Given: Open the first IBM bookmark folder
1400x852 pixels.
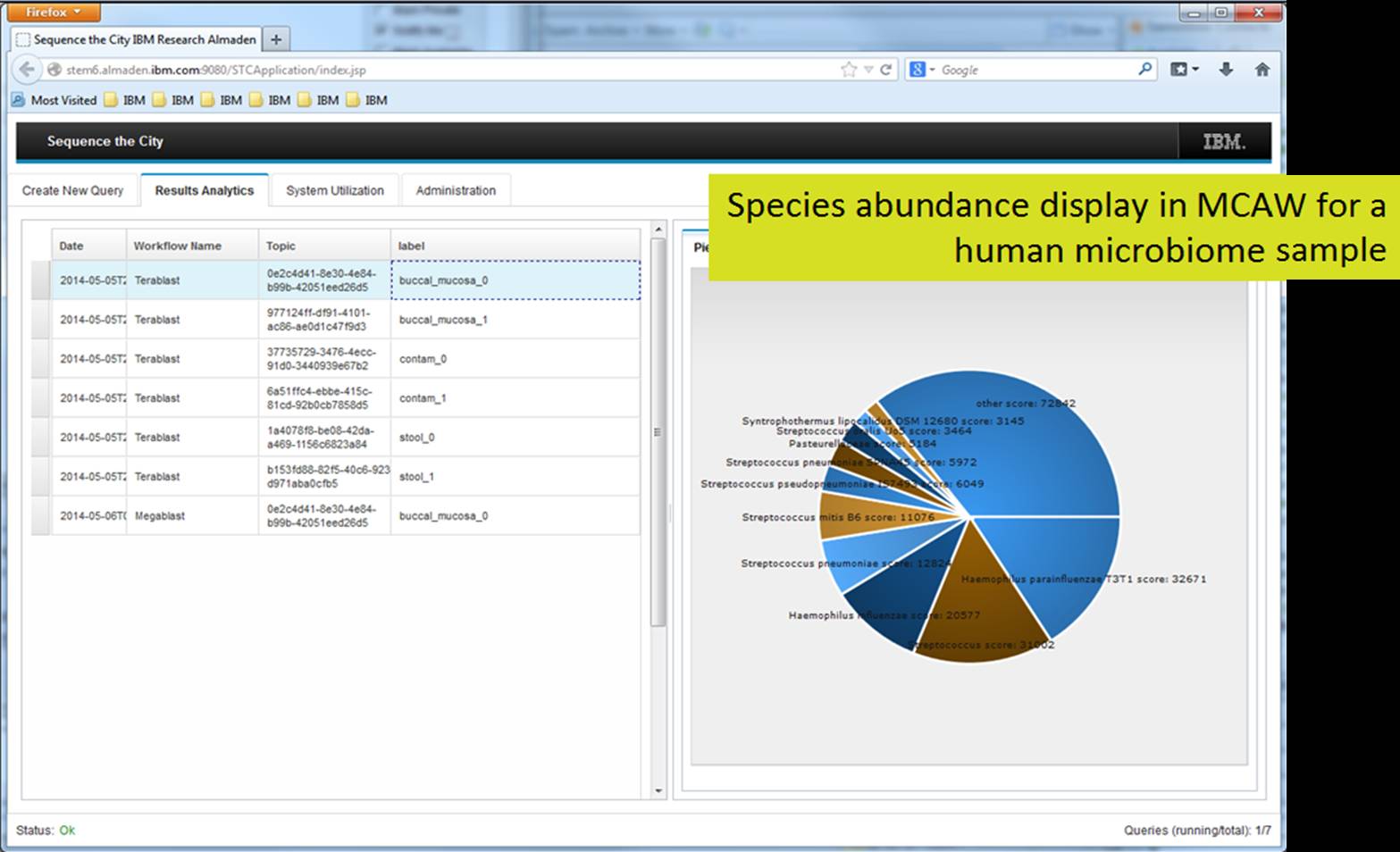Looking at the screenshot, I should (x=124, y=100).
